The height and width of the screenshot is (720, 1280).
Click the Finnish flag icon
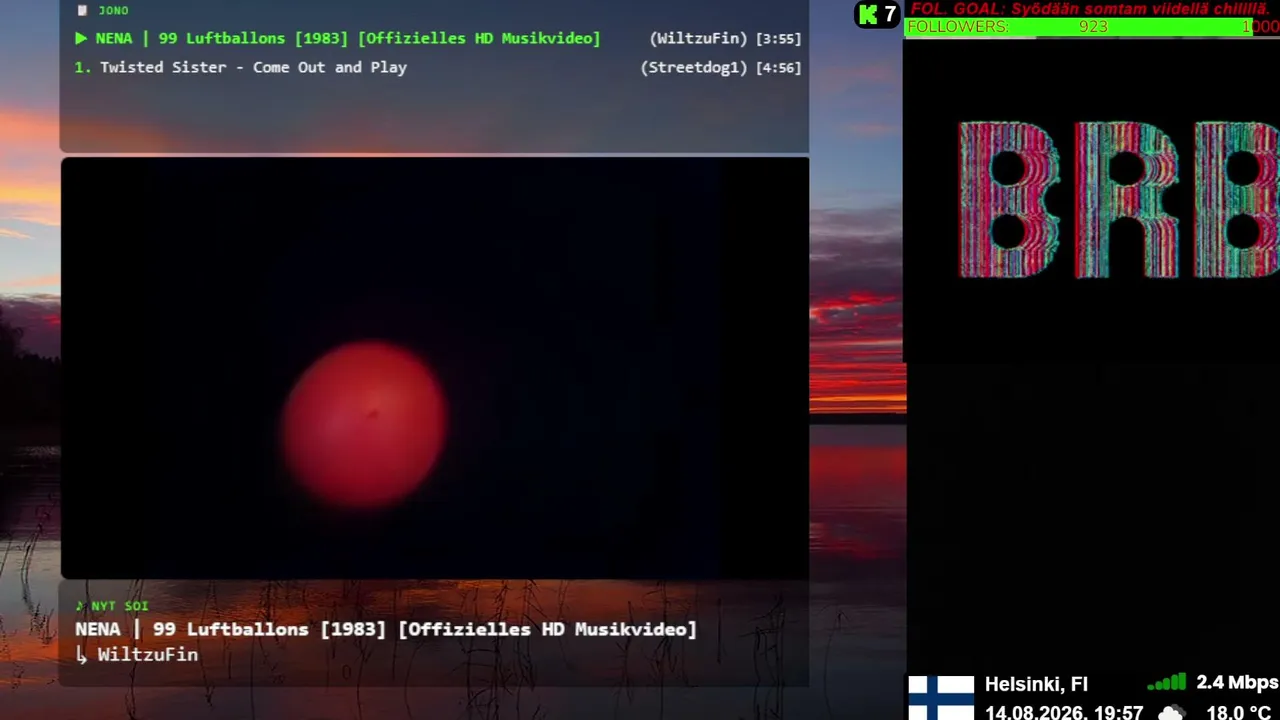tap(940, 698)
